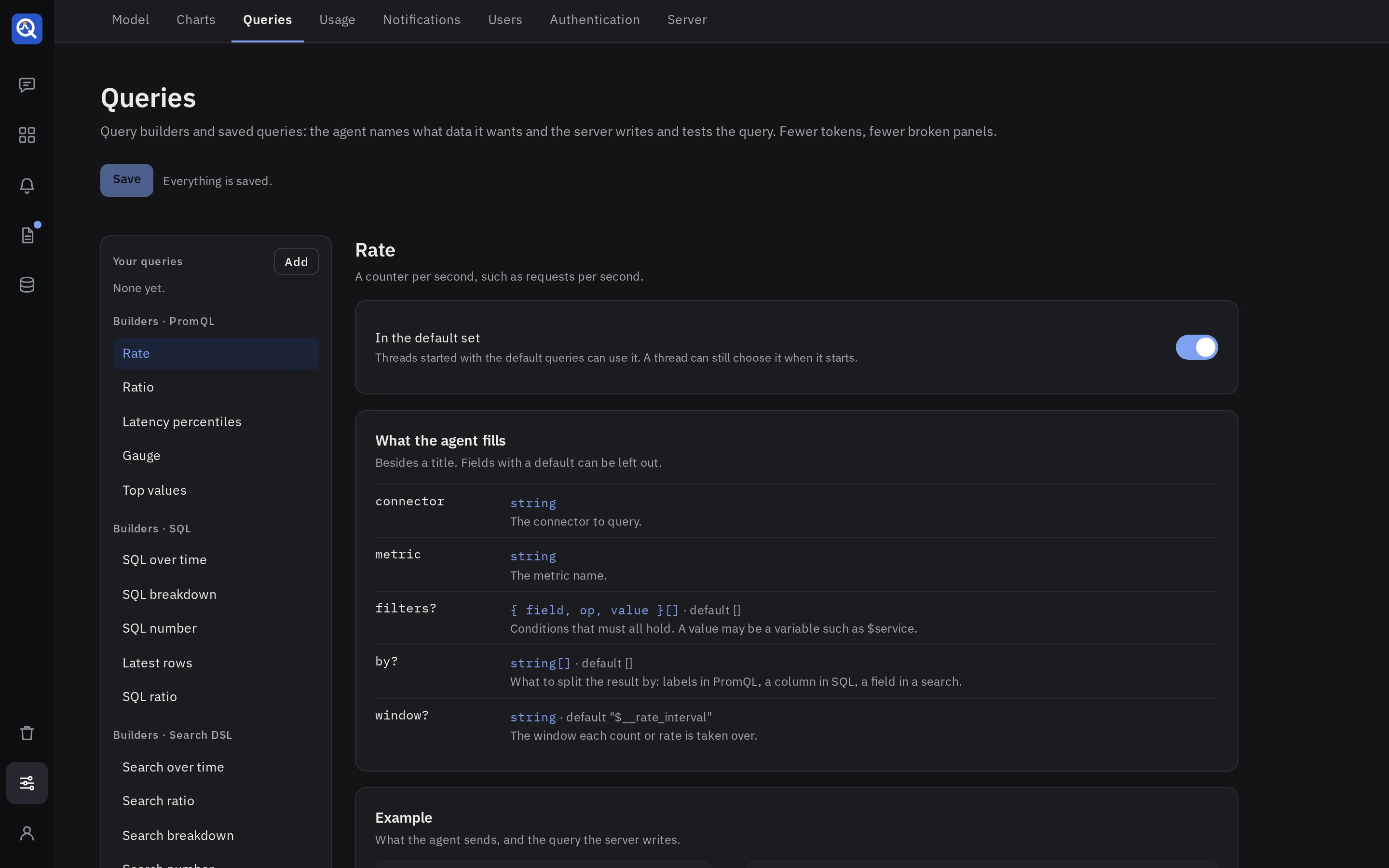Open the SQL number builder

[216, 628]
